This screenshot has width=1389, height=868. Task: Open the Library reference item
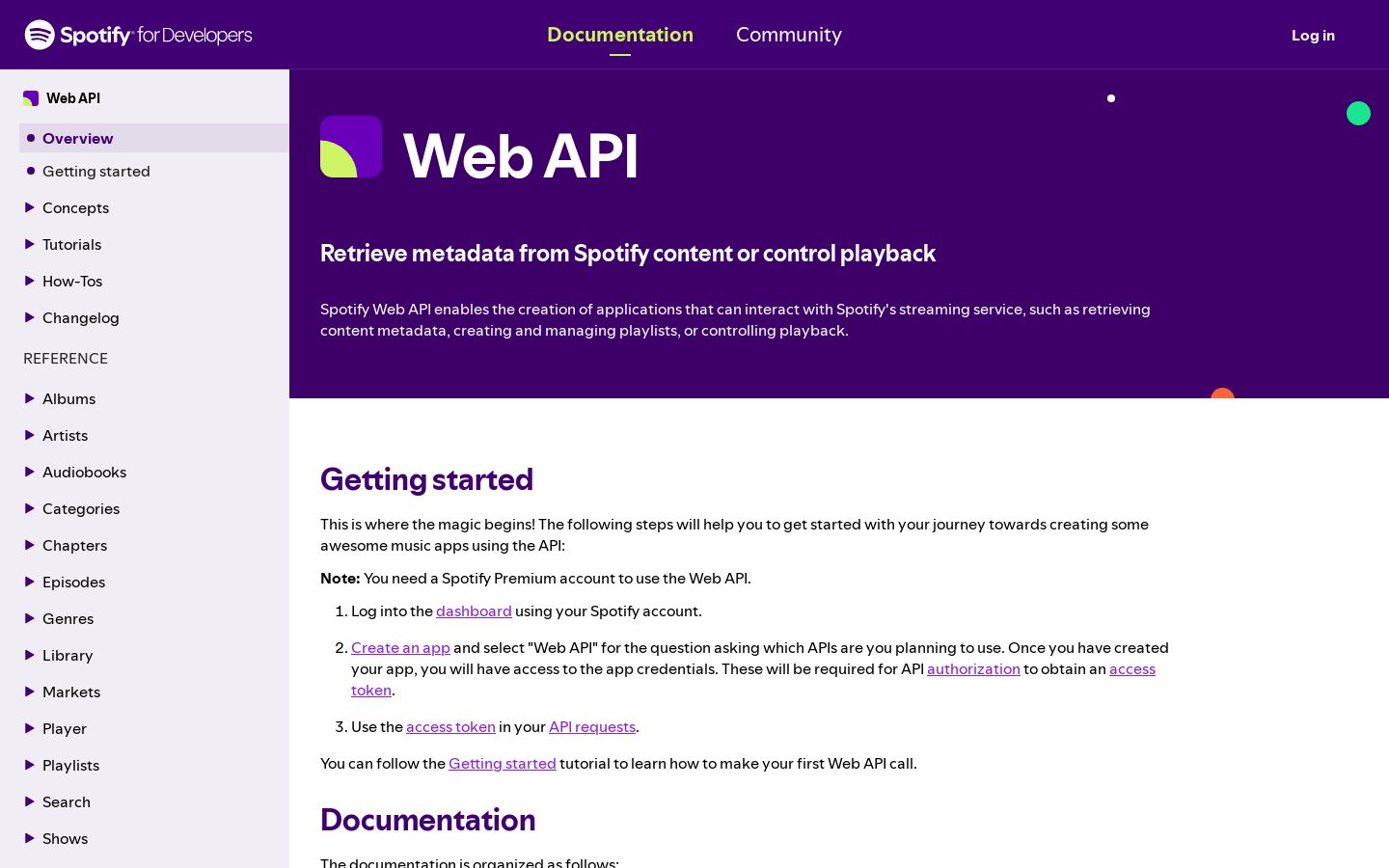pos(68,655)
